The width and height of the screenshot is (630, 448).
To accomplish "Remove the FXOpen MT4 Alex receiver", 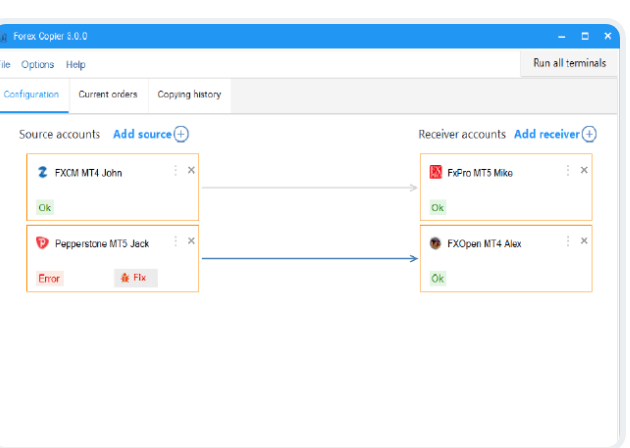I will pos(584,241).
